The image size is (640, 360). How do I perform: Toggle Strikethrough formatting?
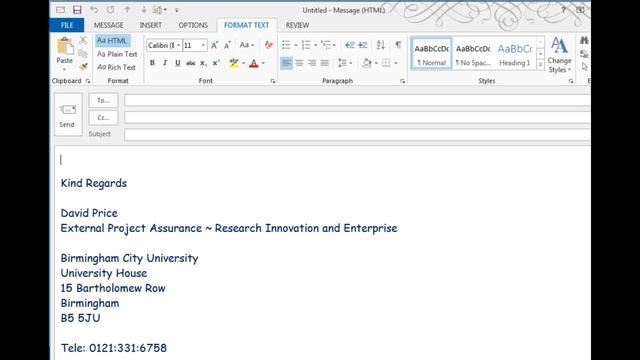click(x=191, y=63)
